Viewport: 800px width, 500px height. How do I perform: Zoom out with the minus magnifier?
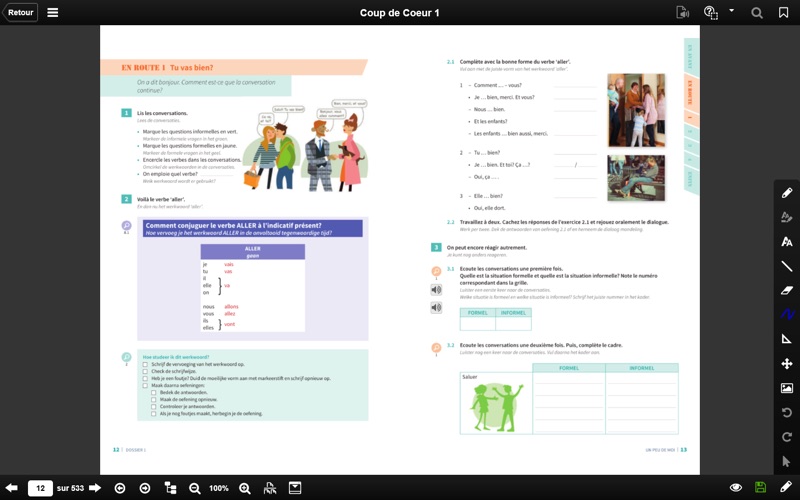pyautogui.click(x=194, y=488)
